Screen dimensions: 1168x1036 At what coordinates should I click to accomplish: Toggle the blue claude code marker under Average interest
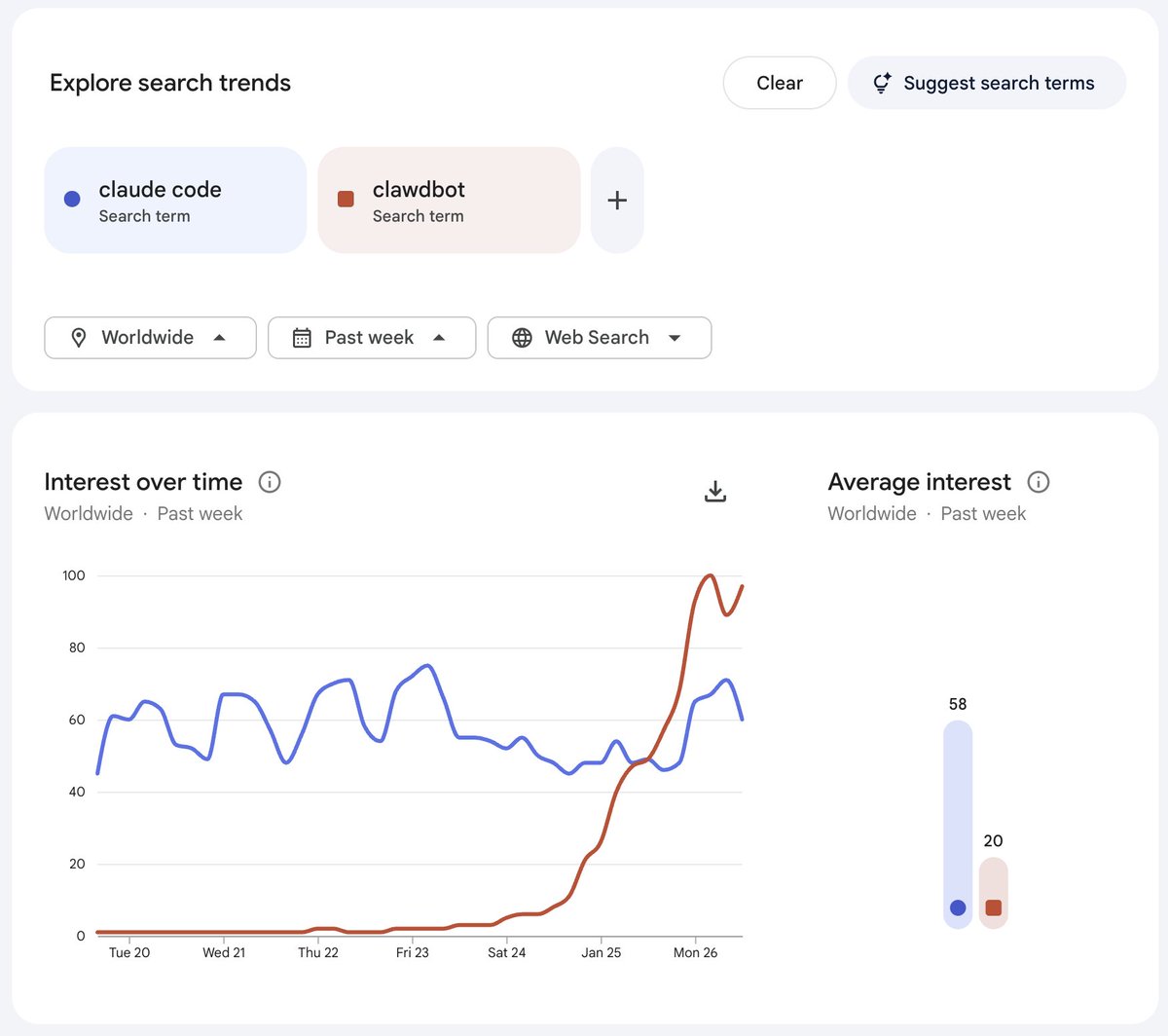point(957,907)
